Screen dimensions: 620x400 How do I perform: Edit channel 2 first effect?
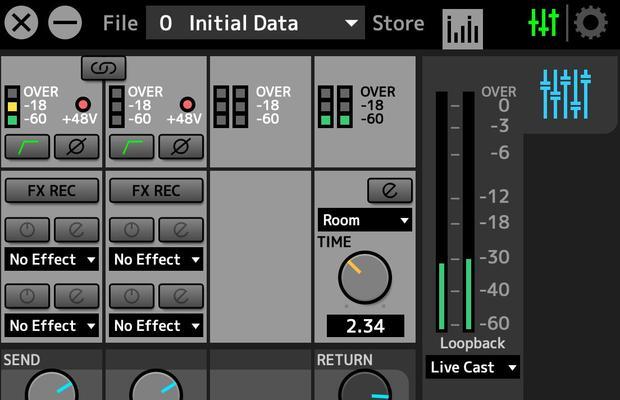[x=181, y=230]
